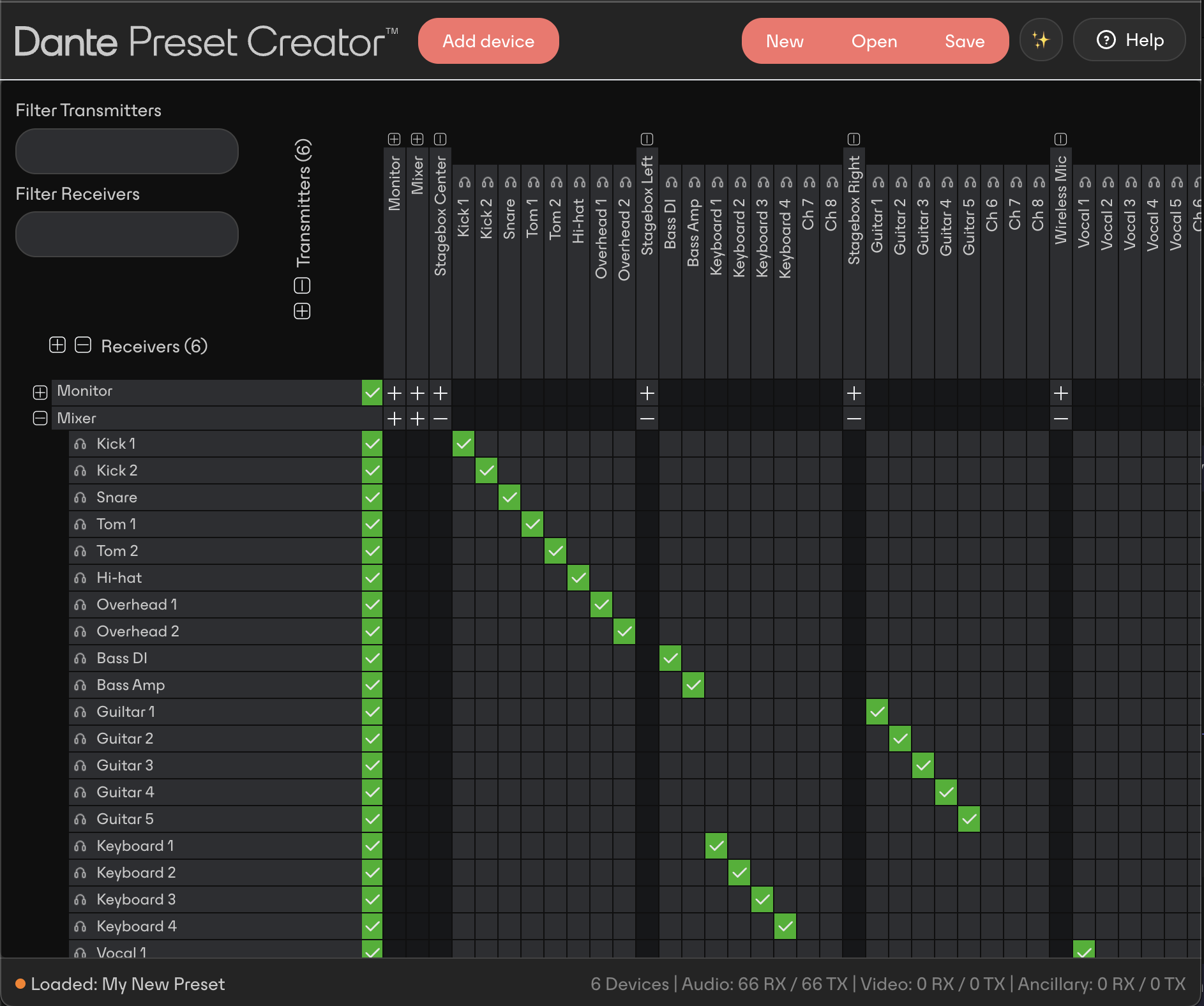The height and width of the screenshot is (1006, 1204).
Task: Click the plus cell at Monitor row, Wireless Mic column
Action: pos(1060,393)
